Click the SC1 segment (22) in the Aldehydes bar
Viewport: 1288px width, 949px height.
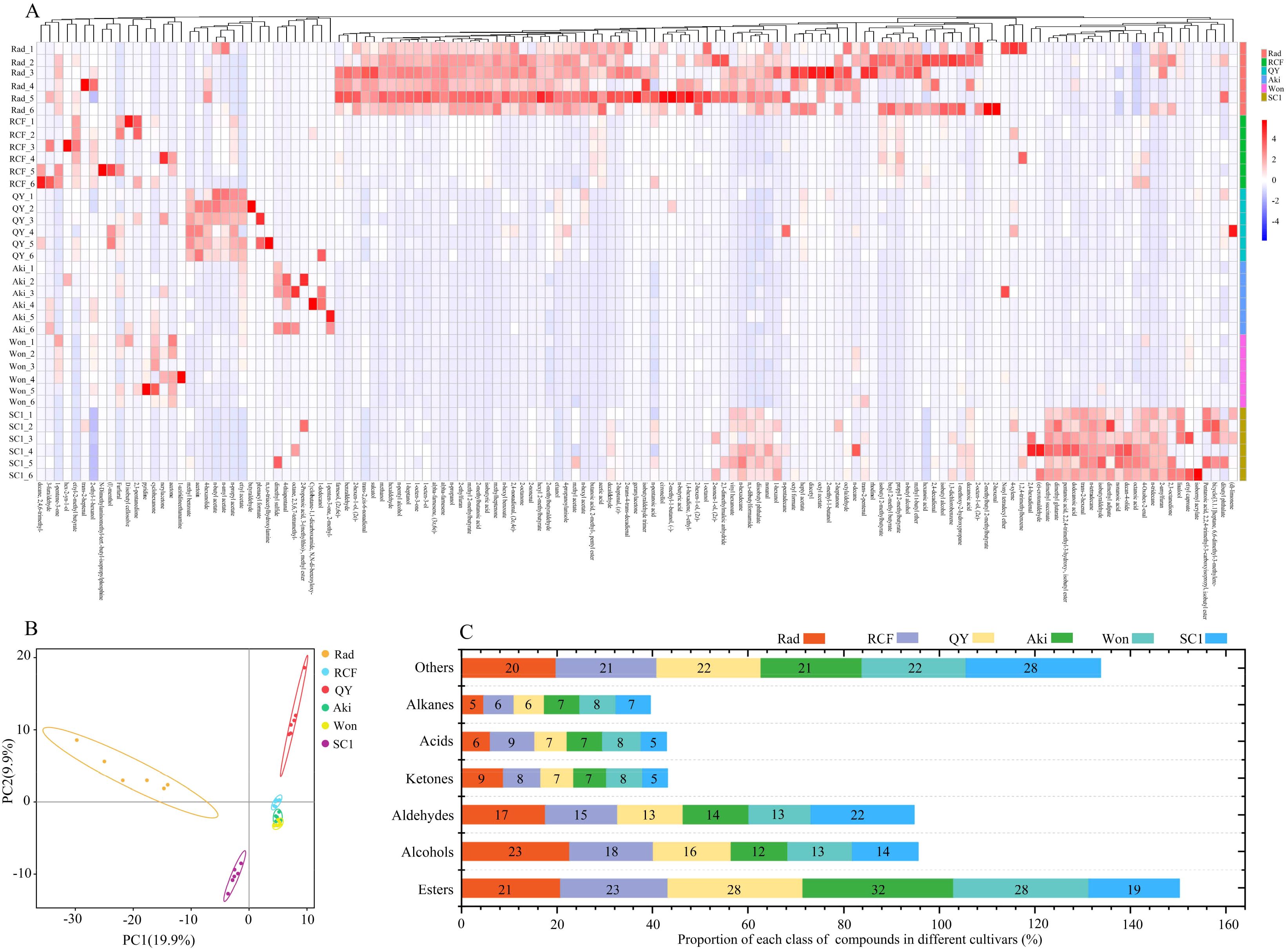862,815
